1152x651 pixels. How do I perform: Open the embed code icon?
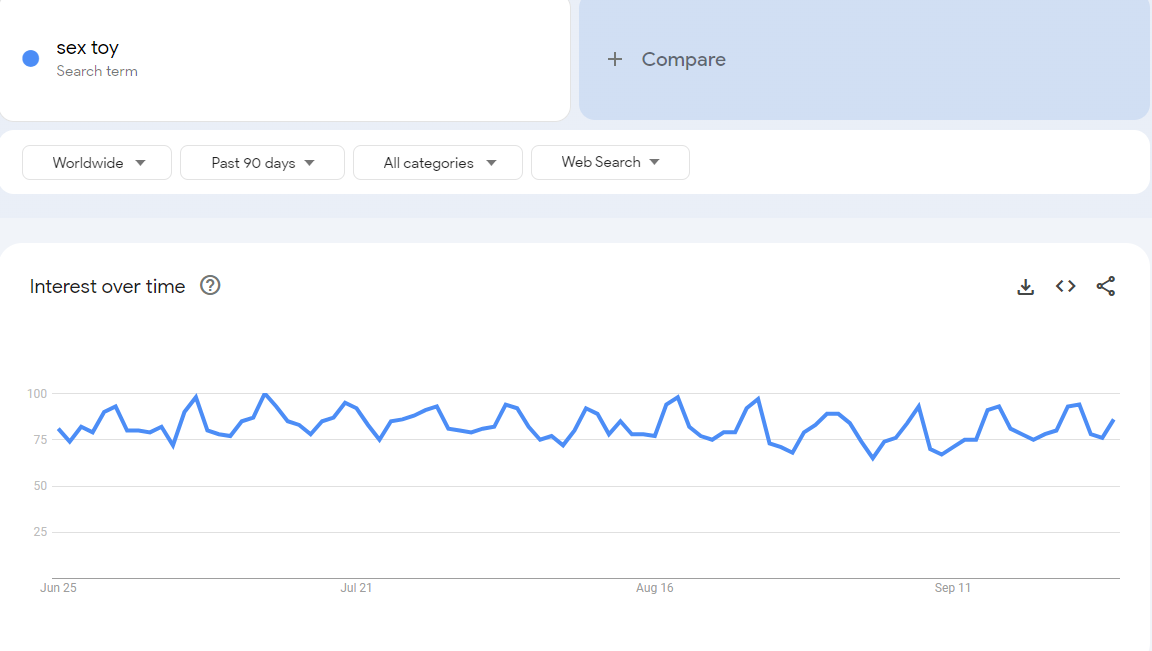1065,287
